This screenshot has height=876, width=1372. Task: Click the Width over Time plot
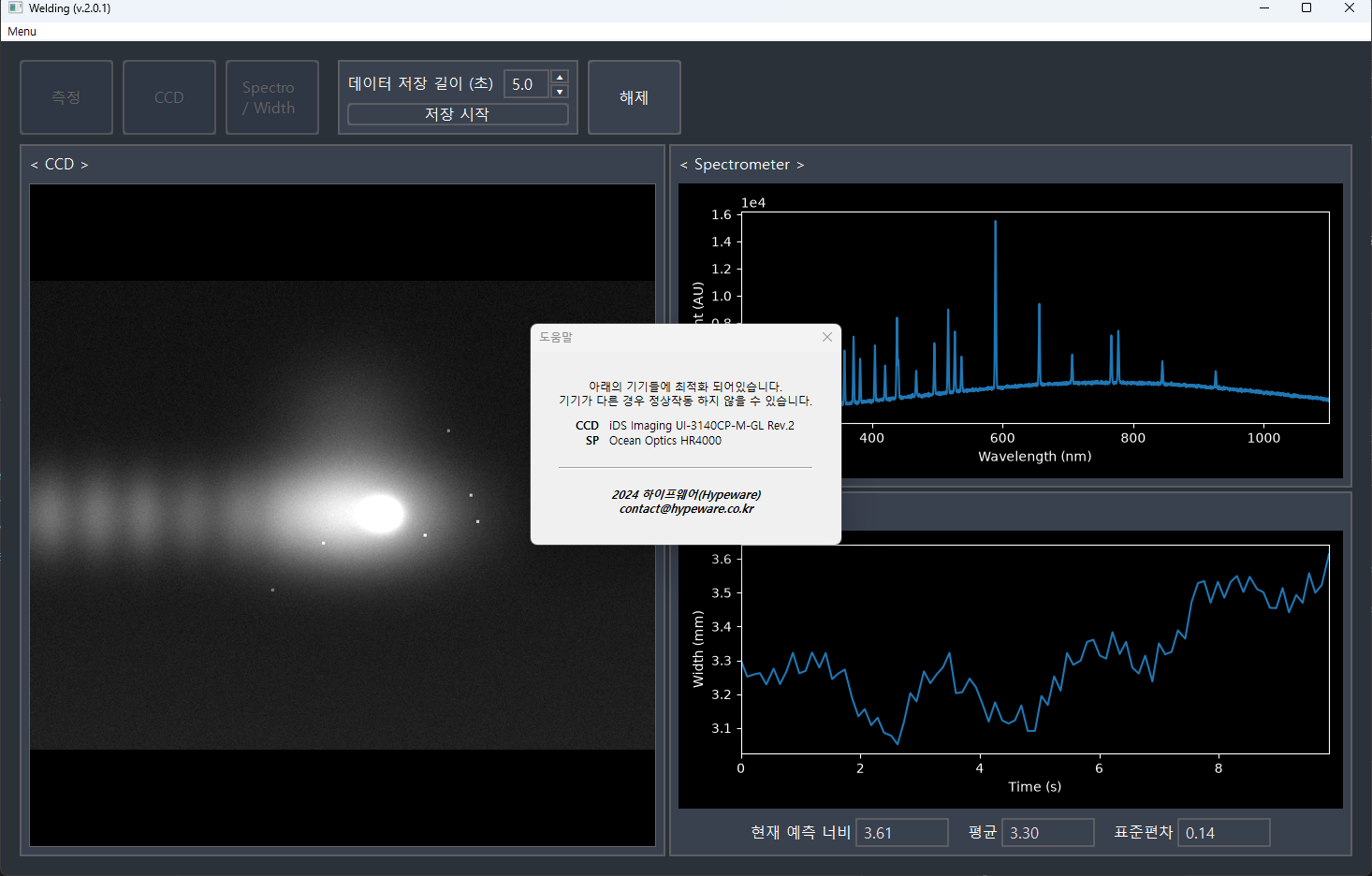1011,669
